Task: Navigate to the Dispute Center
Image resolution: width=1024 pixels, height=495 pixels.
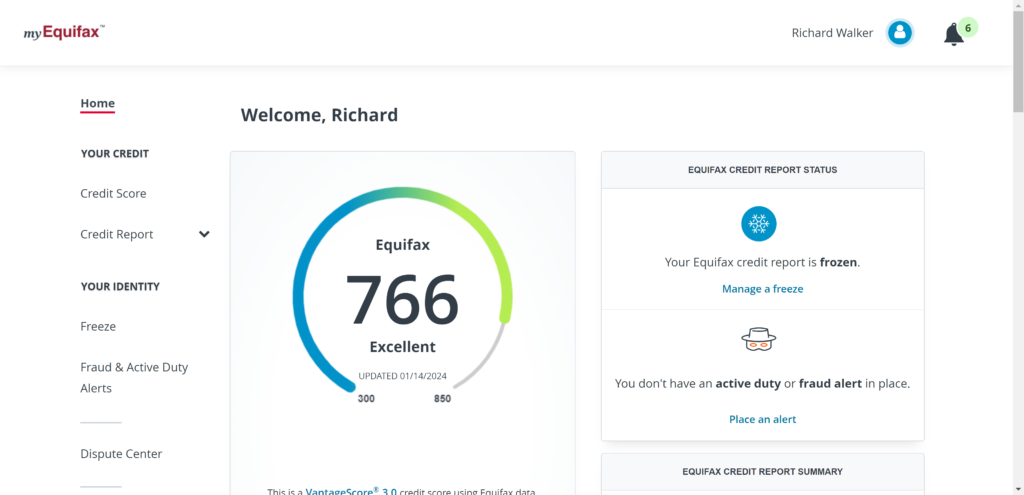Action: pos(121,453)
